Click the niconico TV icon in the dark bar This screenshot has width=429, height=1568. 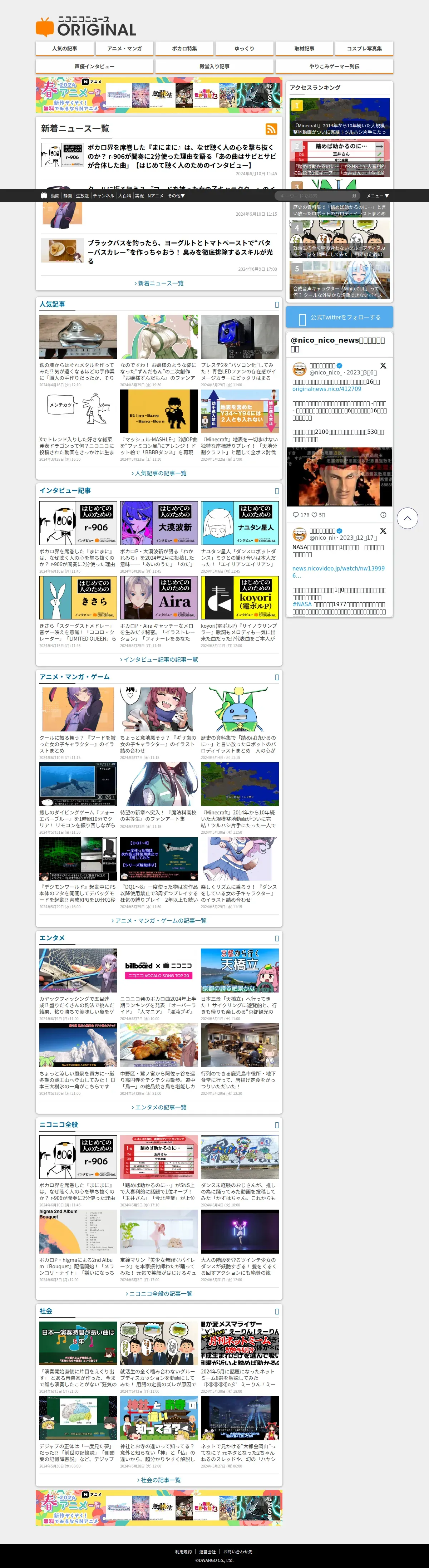point(43,195)
